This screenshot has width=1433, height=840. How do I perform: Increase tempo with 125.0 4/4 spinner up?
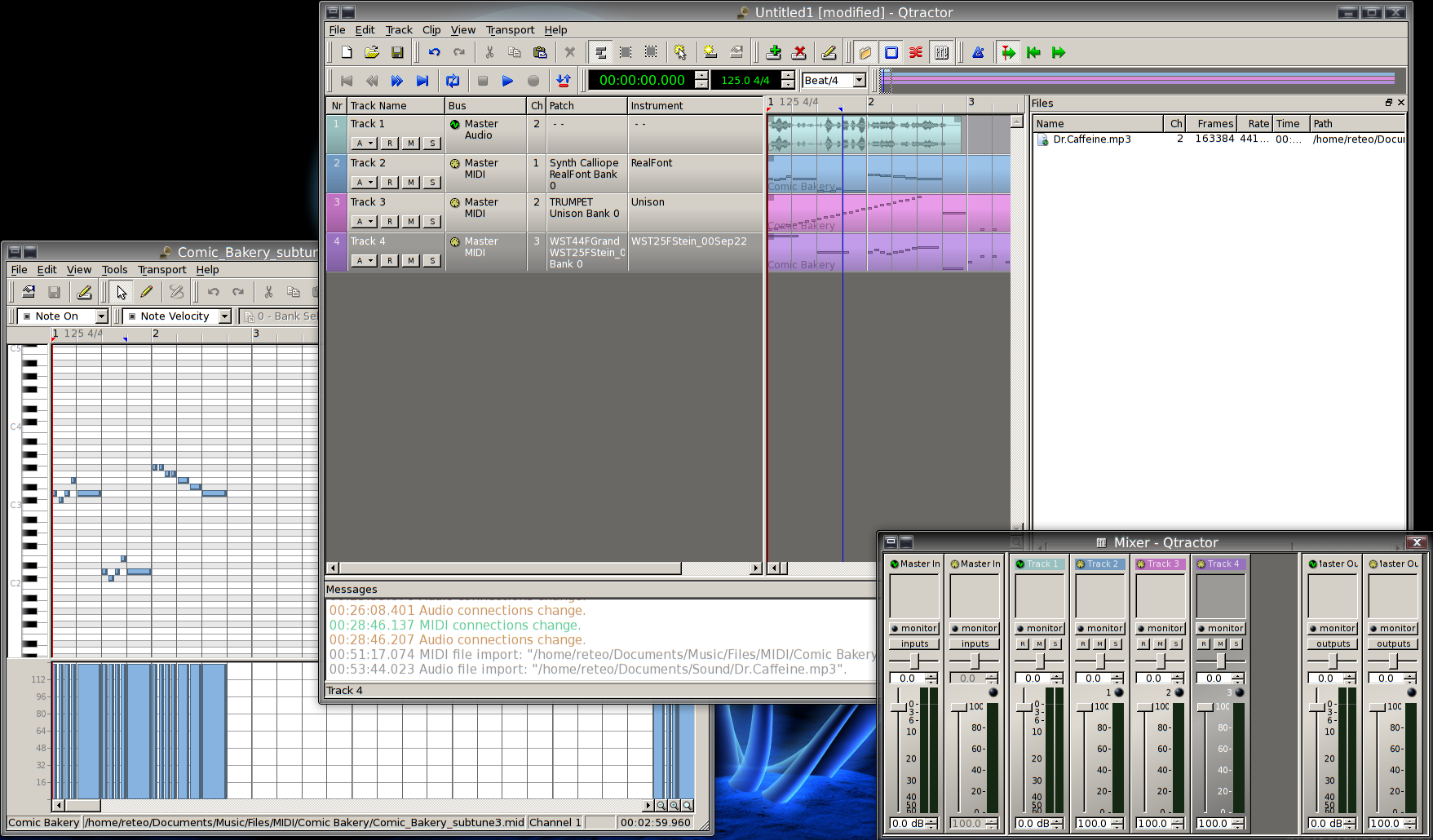pyautogui.click(x=788, y=76)
